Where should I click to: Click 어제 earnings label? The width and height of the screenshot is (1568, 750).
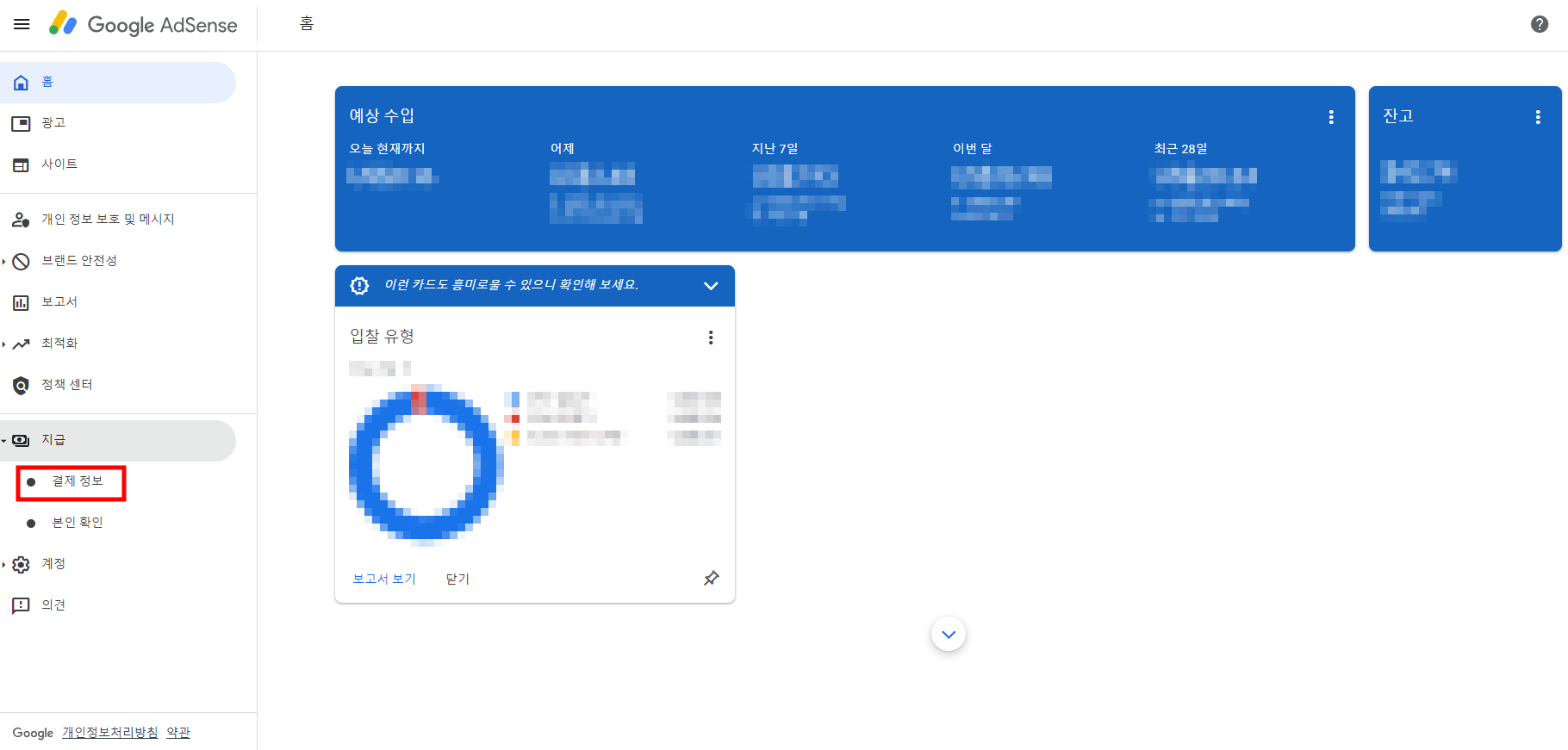563,149
